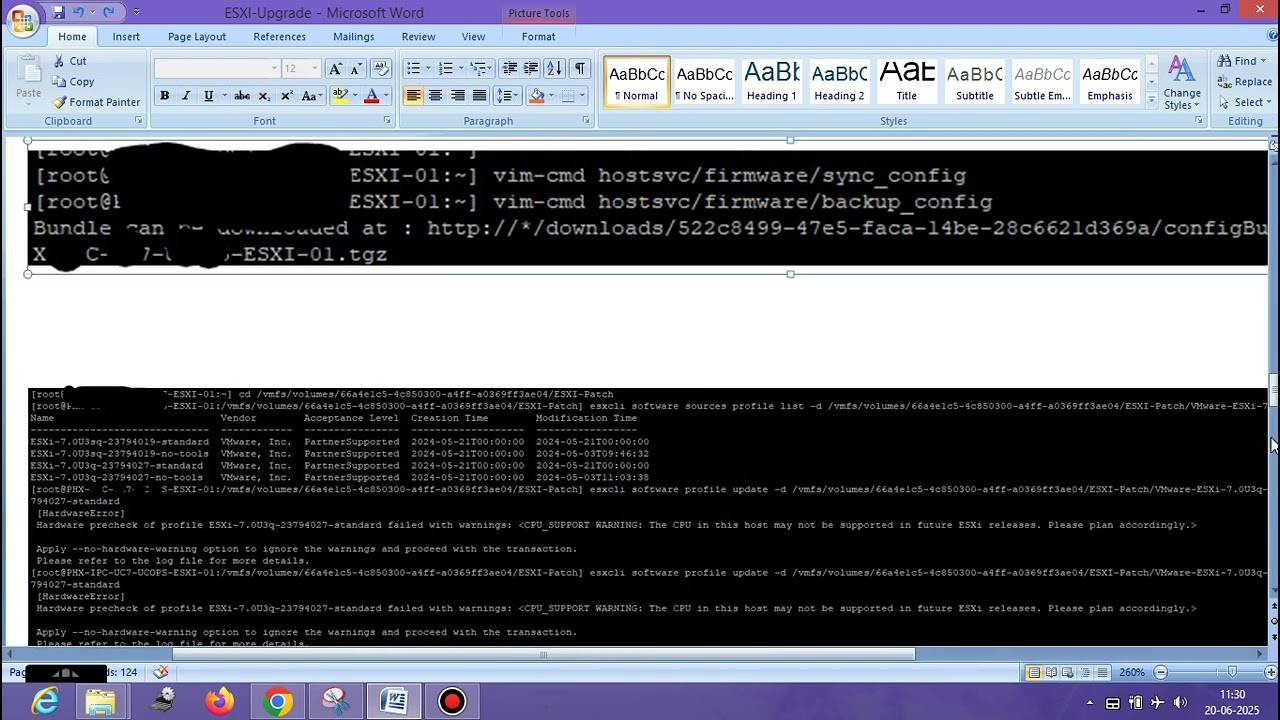The width and height of the screenshot is (1280, 720).
Task: Open the Change Styles menu
Action: point(1181,82)
